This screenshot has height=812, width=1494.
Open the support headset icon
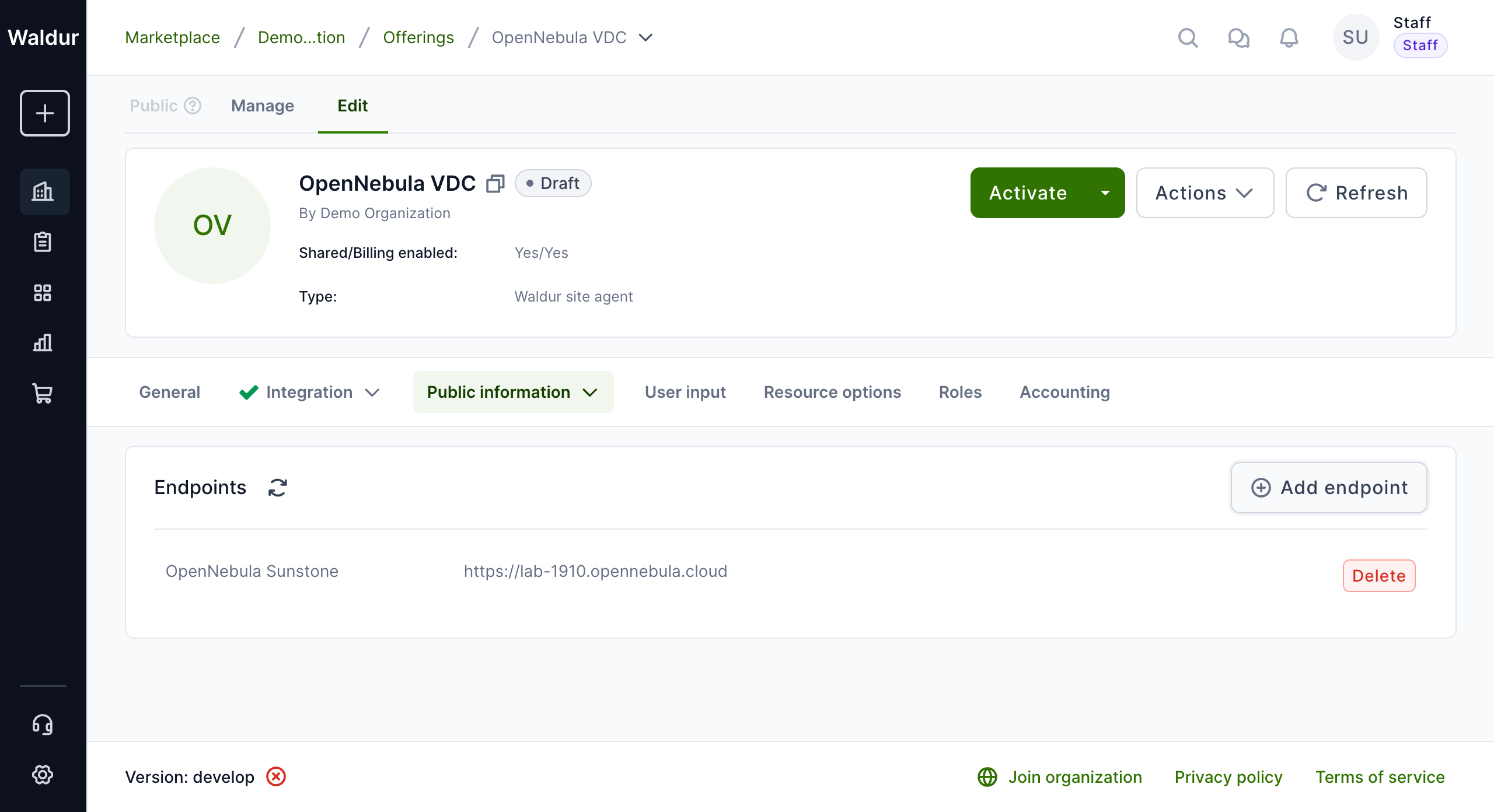click(x=43, y=724)
